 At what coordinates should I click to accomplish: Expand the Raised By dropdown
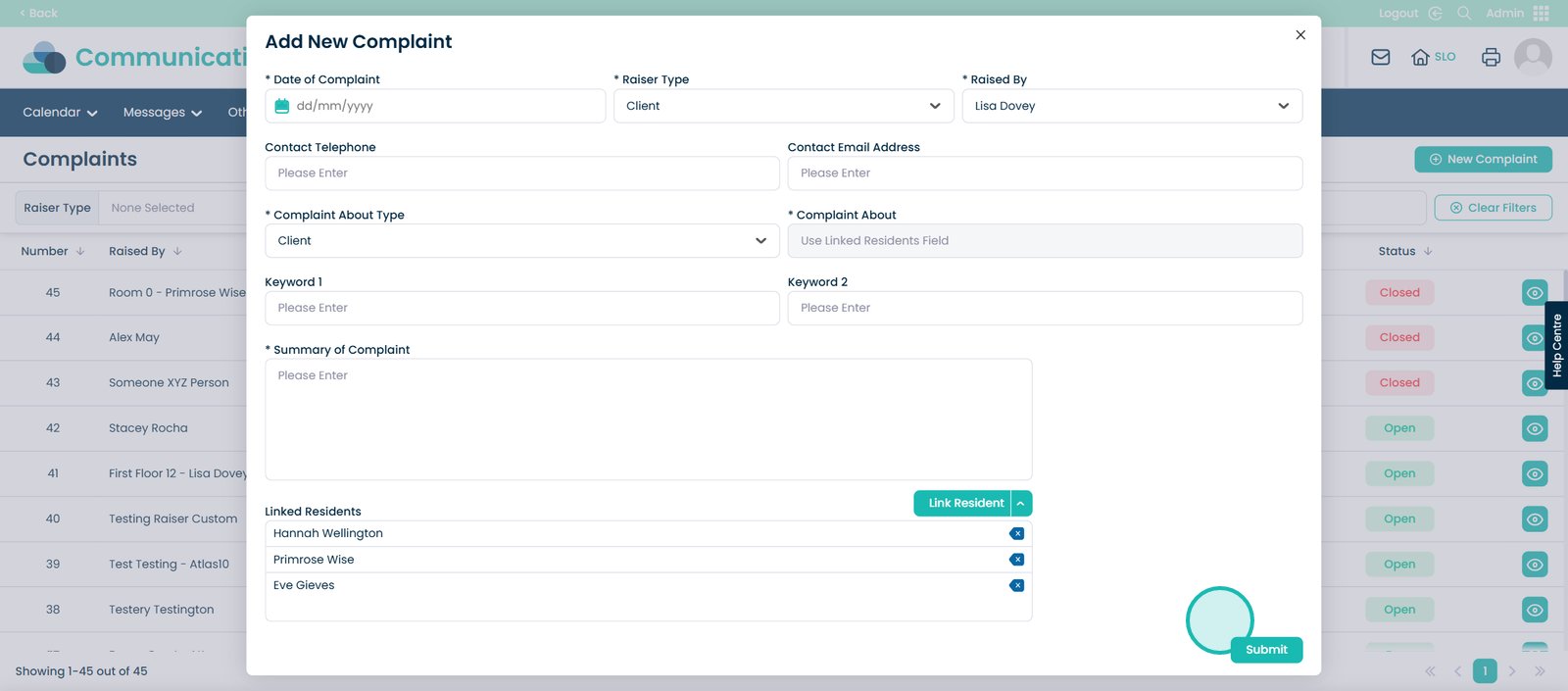pyautogui.click(x=1132, y=106)
